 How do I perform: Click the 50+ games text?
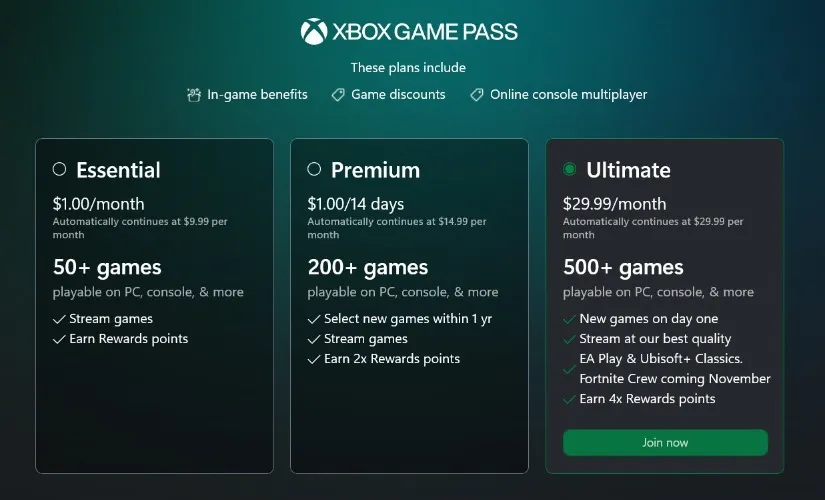tap(107, 267)
